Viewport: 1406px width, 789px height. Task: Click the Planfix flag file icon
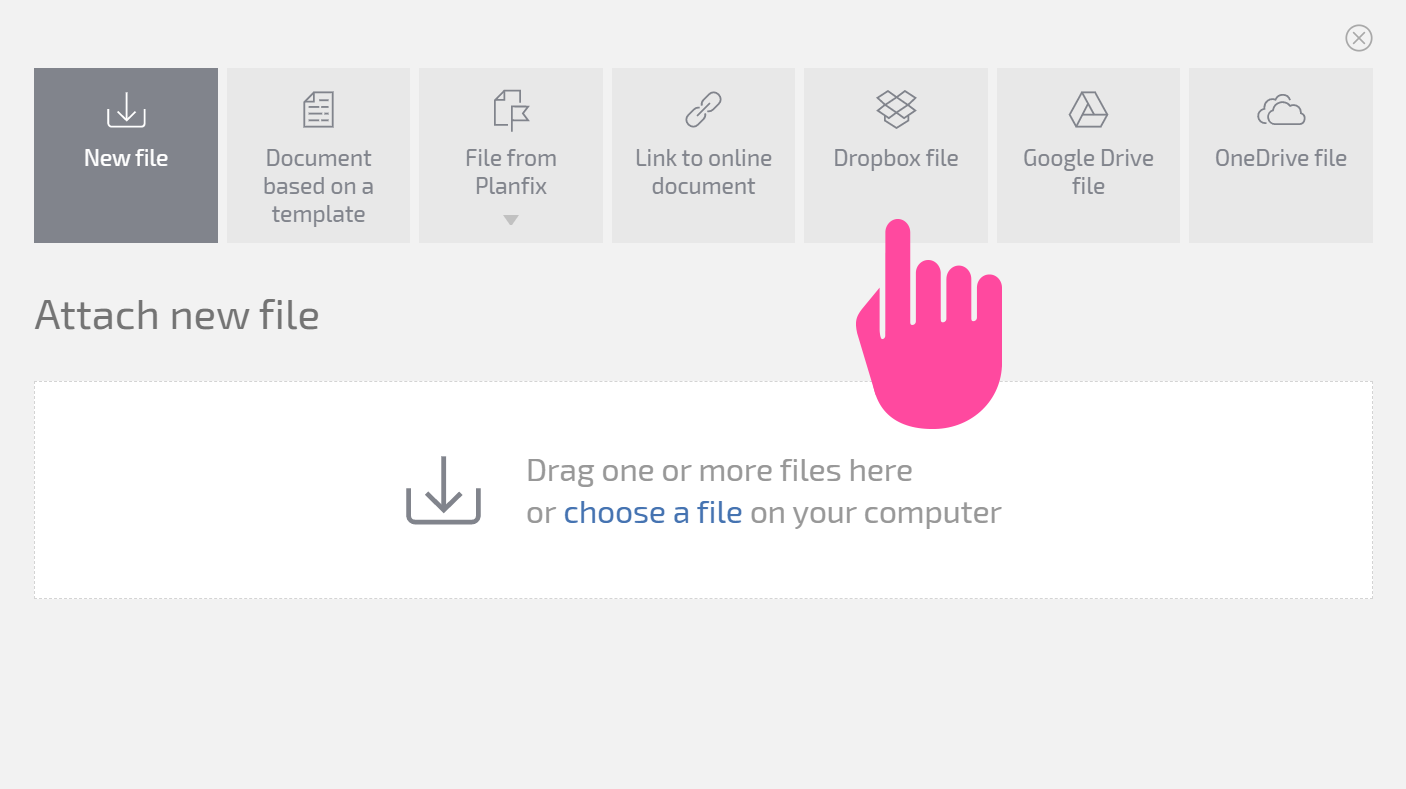pyautogui.click(x=511, y=110)
